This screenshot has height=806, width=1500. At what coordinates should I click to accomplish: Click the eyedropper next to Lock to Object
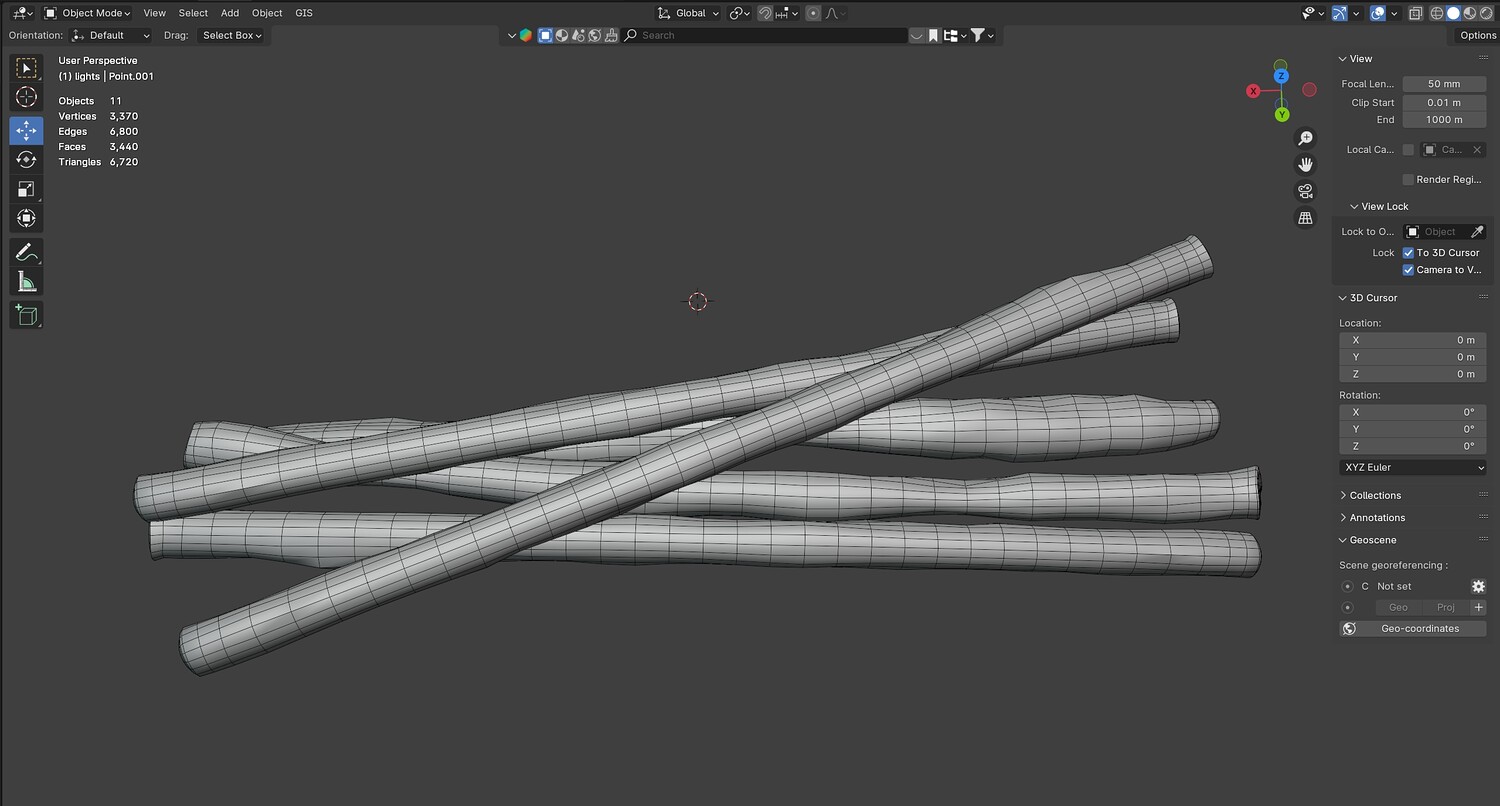(x=1477, y=232)
